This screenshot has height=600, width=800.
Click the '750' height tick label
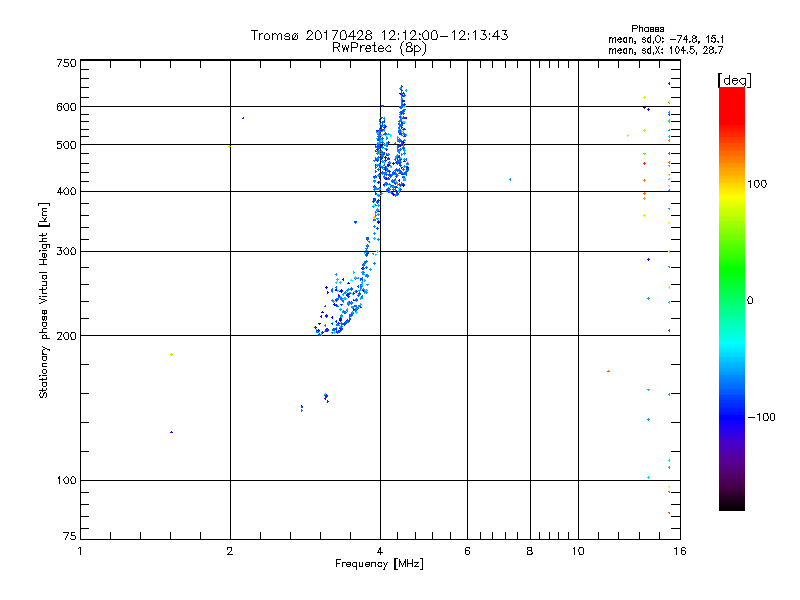(66, 63)
